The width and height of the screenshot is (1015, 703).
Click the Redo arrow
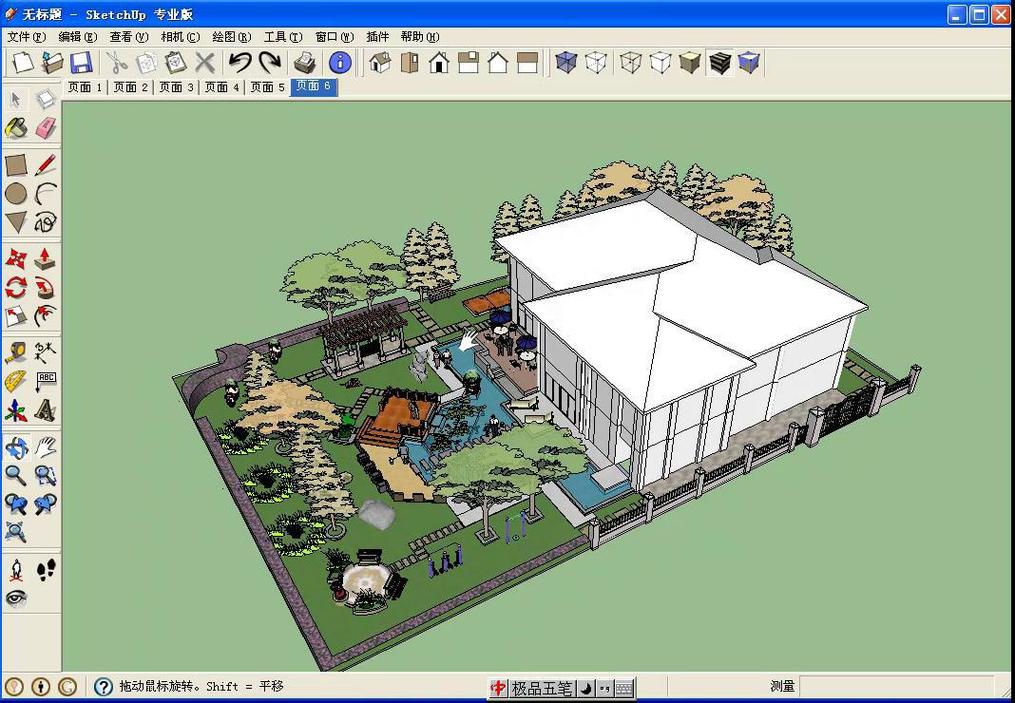click(x=269, y=63)
